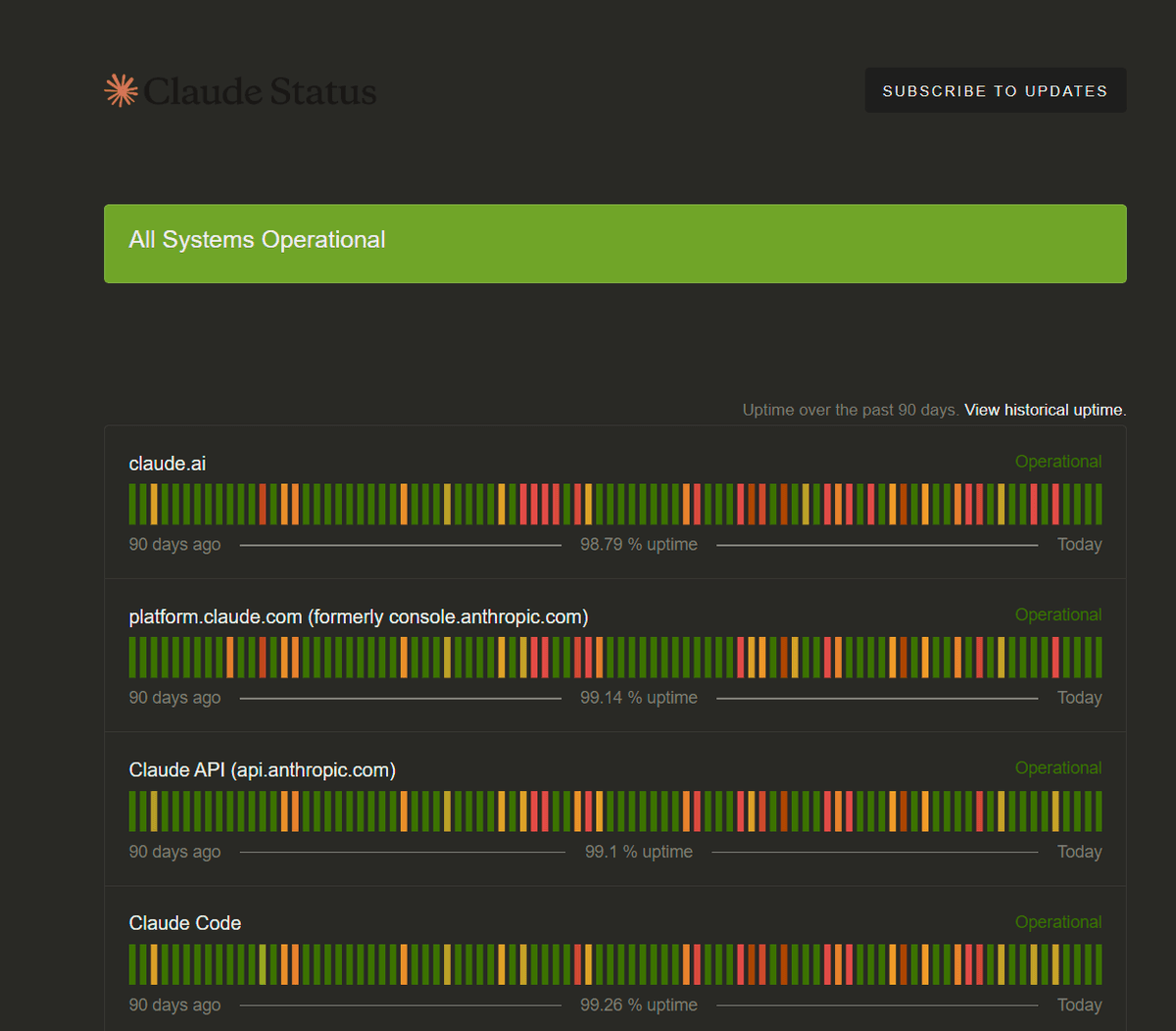Click the Claude API (api.anthropic.com) heading
The width and height of the screenshot is (1176, 1031).
[262, 769]
